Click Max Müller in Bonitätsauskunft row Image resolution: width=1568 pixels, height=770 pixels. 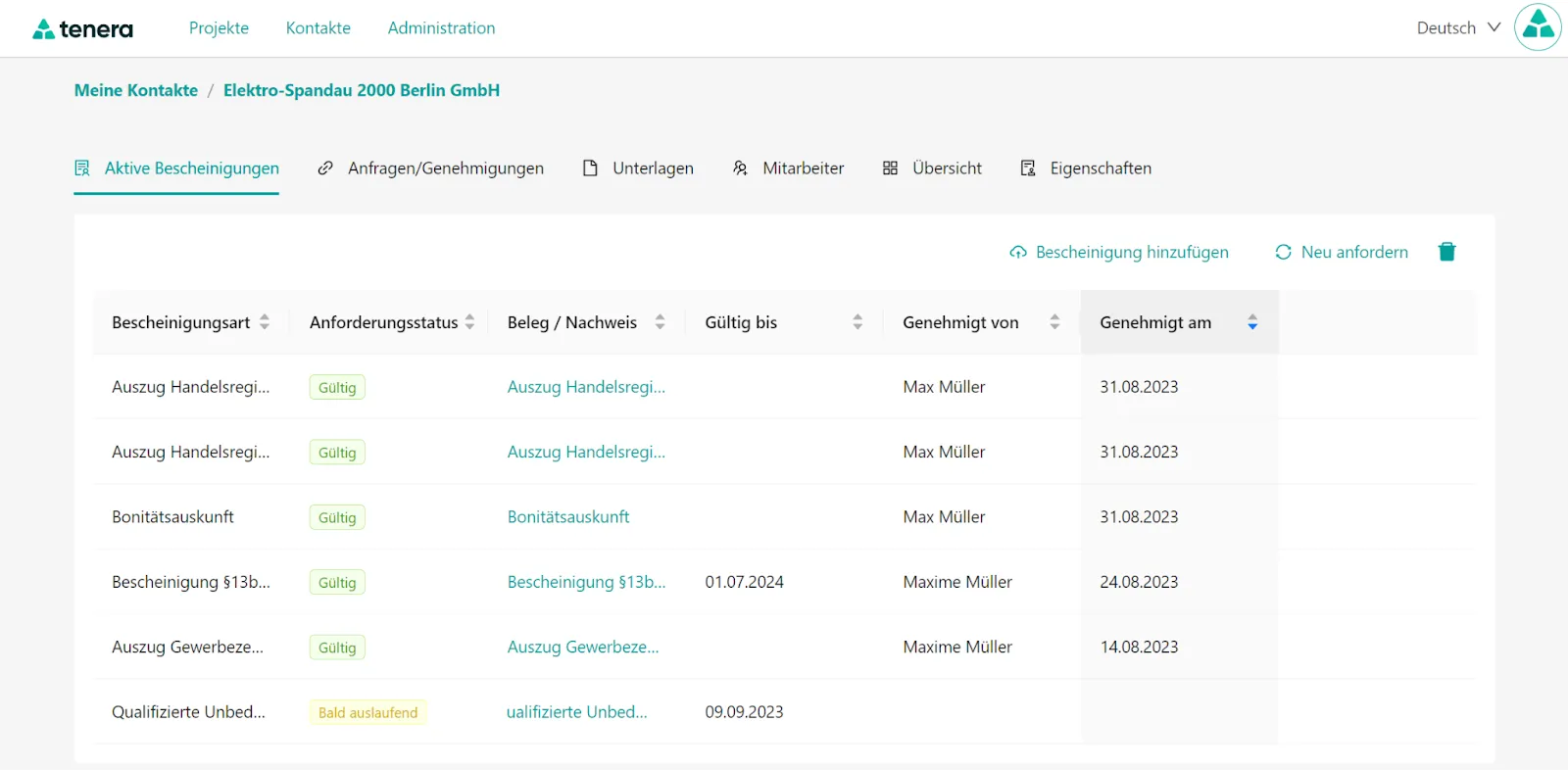click(944, 517)
